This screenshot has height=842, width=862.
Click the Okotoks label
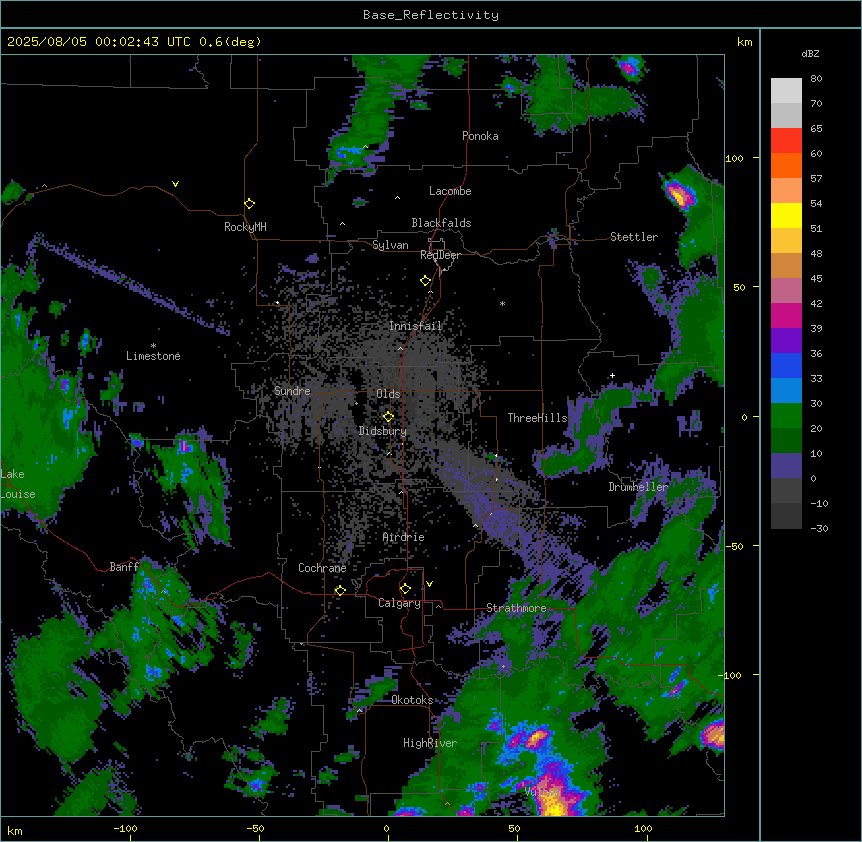412,700
